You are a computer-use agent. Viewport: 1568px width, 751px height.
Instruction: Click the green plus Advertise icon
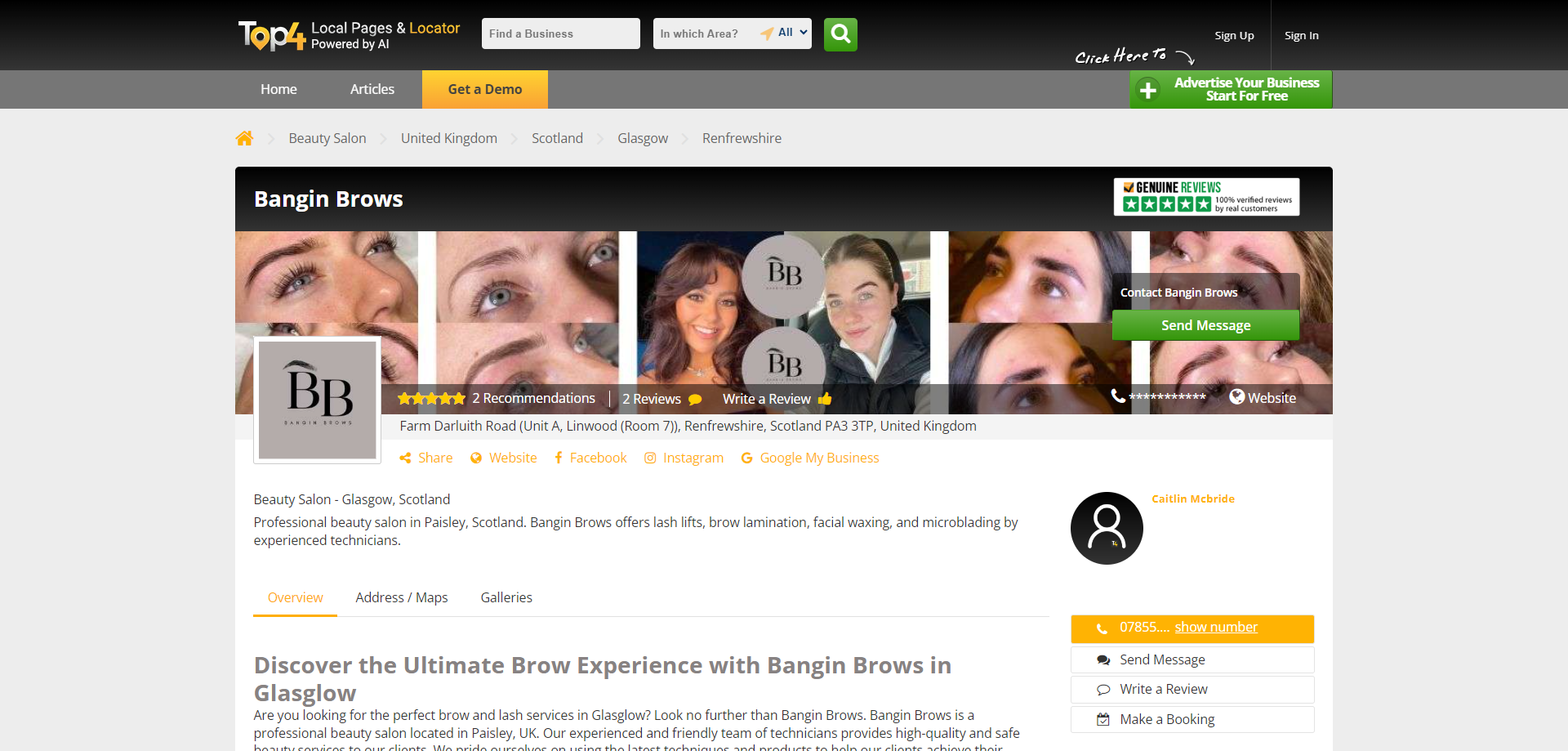tap(1148, 90)
